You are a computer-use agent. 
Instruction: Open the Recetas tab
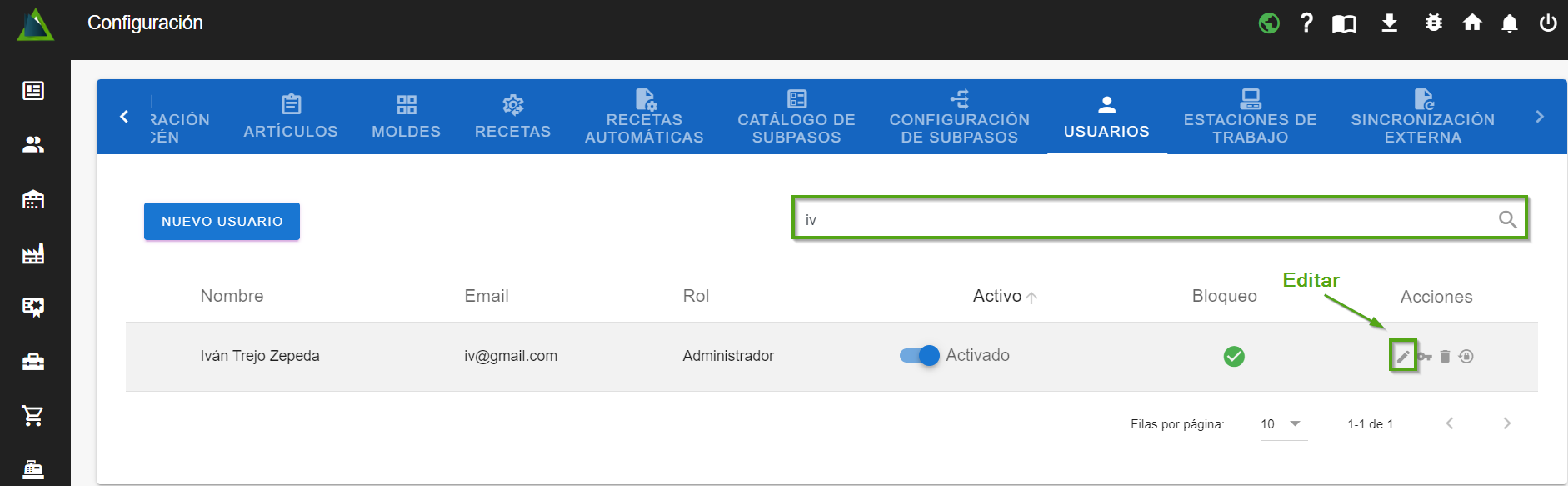(512, 118)
